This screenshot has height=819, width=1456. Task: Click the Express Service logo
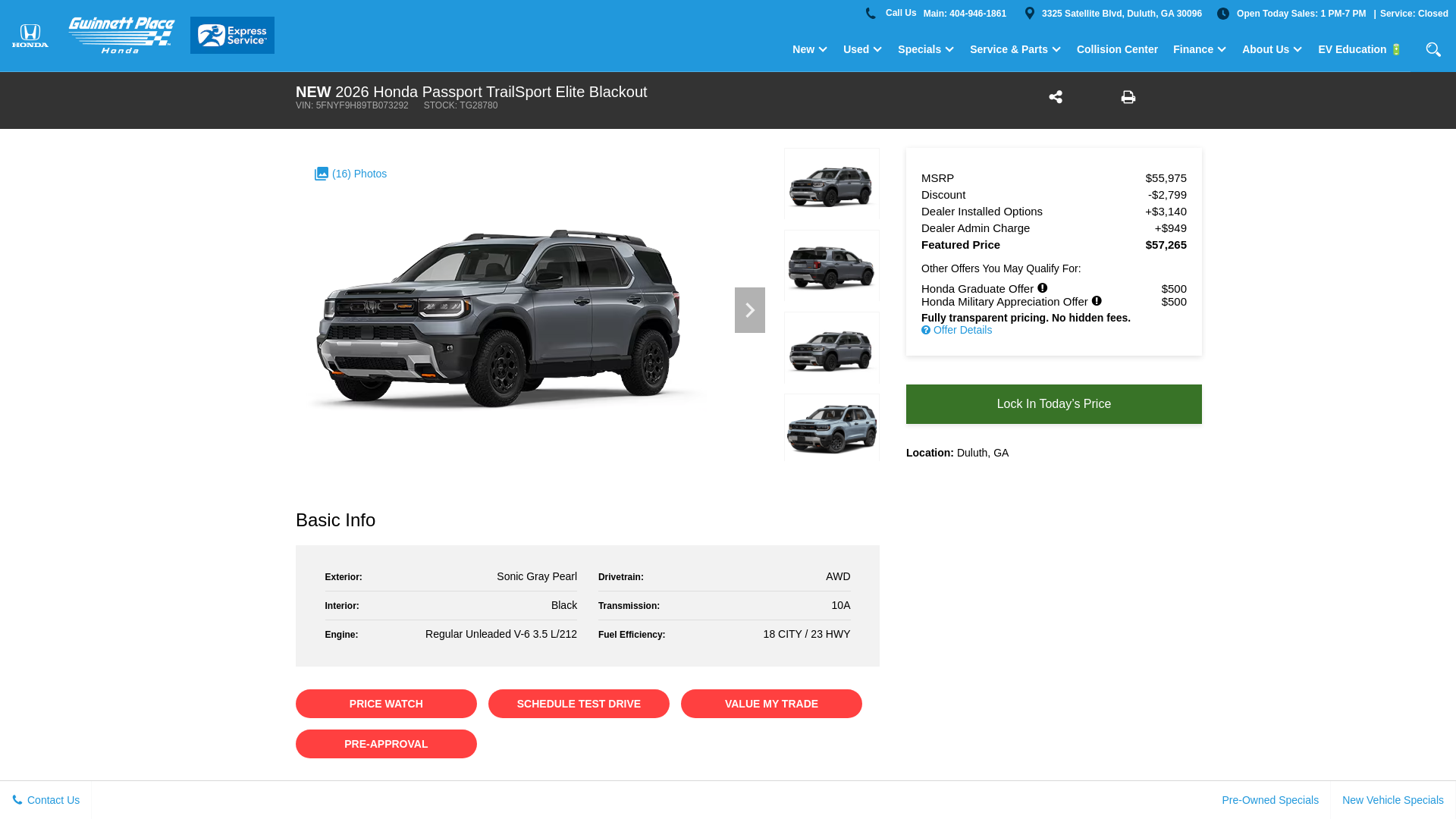click(x=232, y=36)
